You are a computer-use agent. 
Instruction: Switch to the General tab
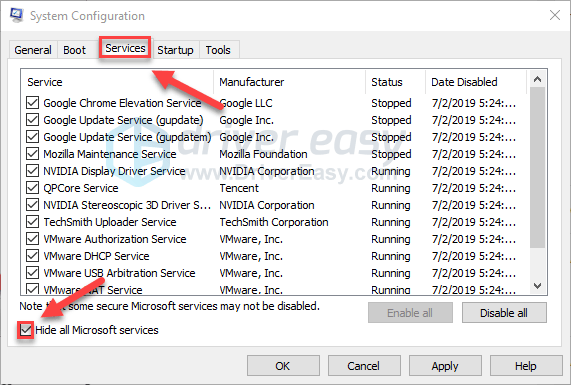tap(33, 50)
